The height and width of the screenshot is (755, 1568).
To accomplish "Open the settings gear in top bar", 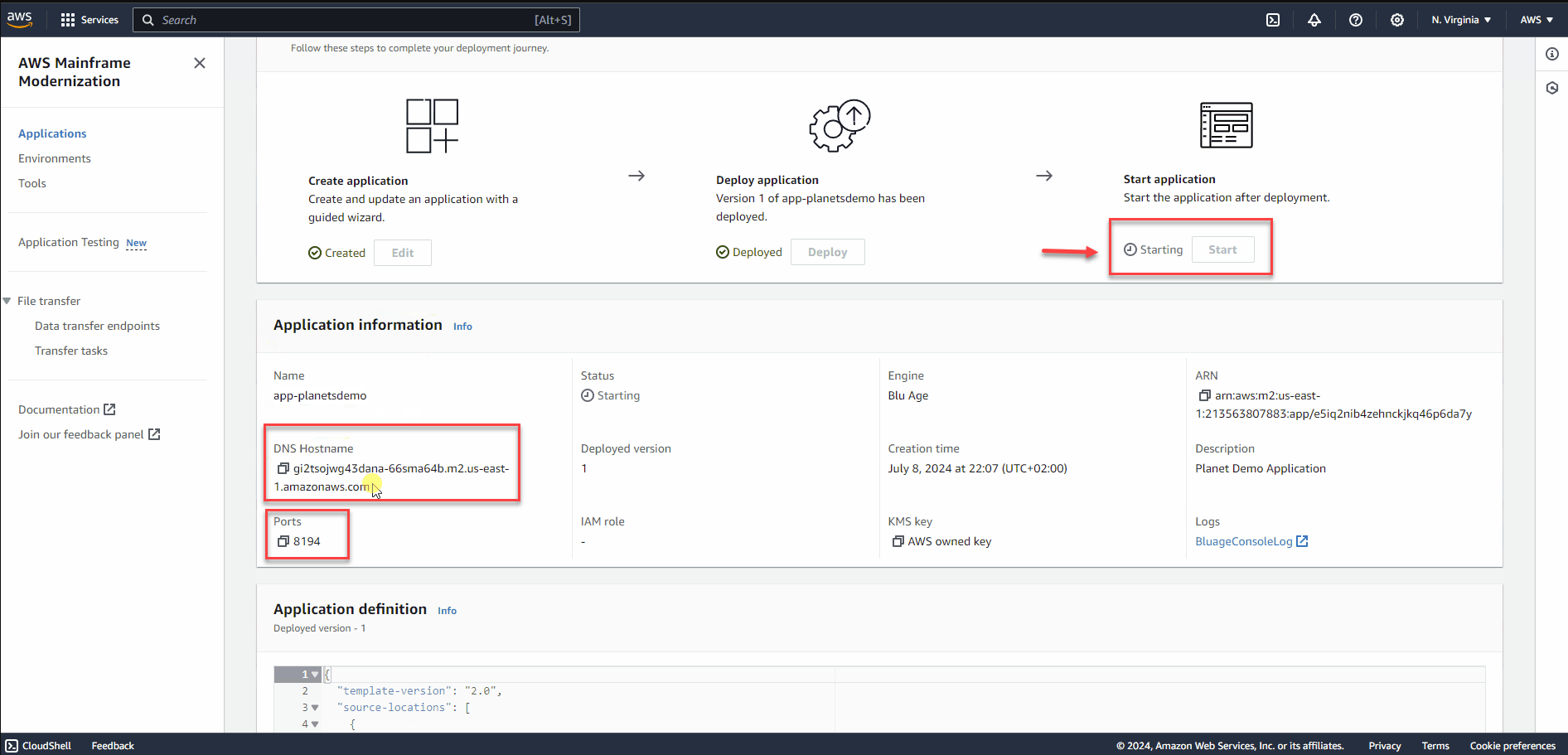I will [1397, 20].
